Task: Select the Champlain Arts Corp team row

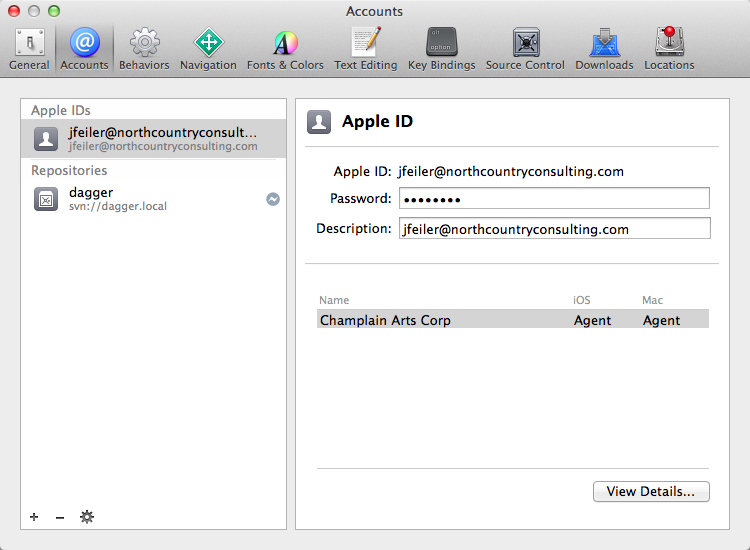Action: 513,319
